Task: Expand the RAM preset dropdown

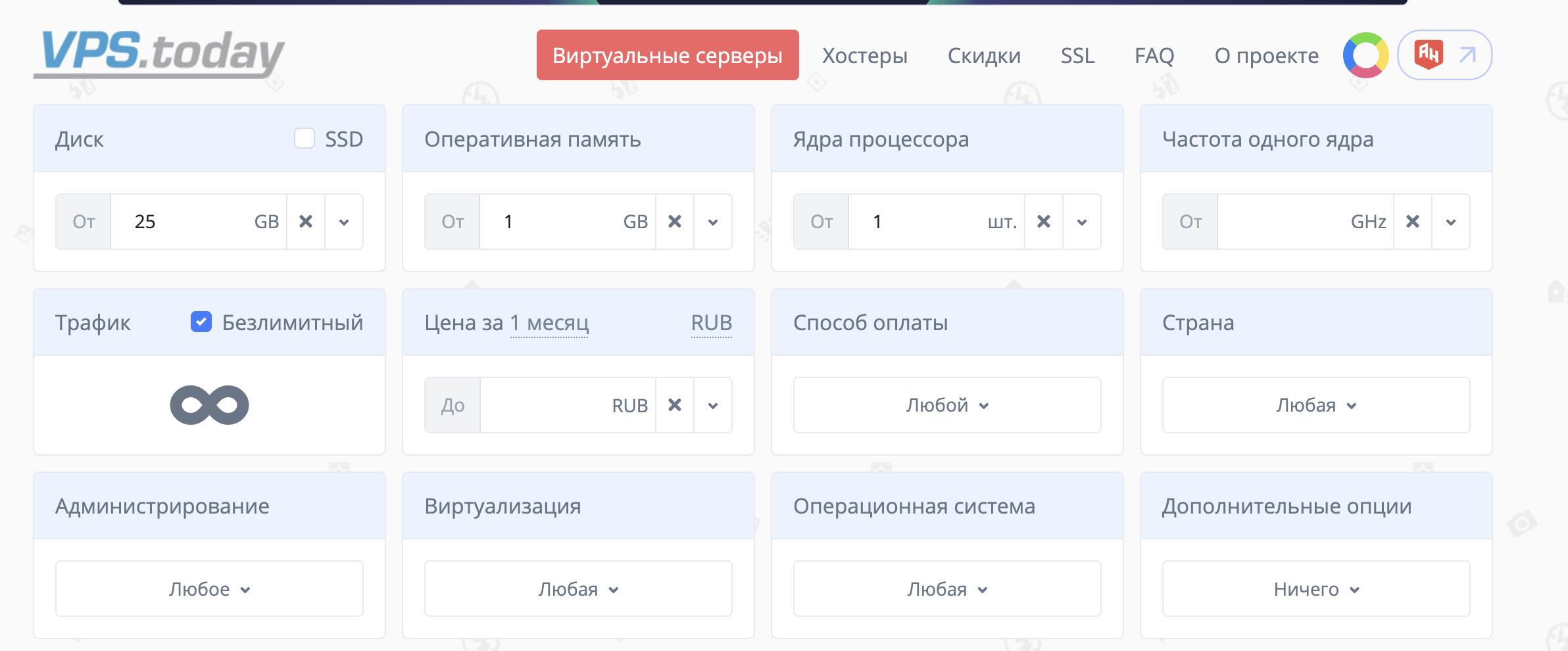Action: (x=713, y=222)
